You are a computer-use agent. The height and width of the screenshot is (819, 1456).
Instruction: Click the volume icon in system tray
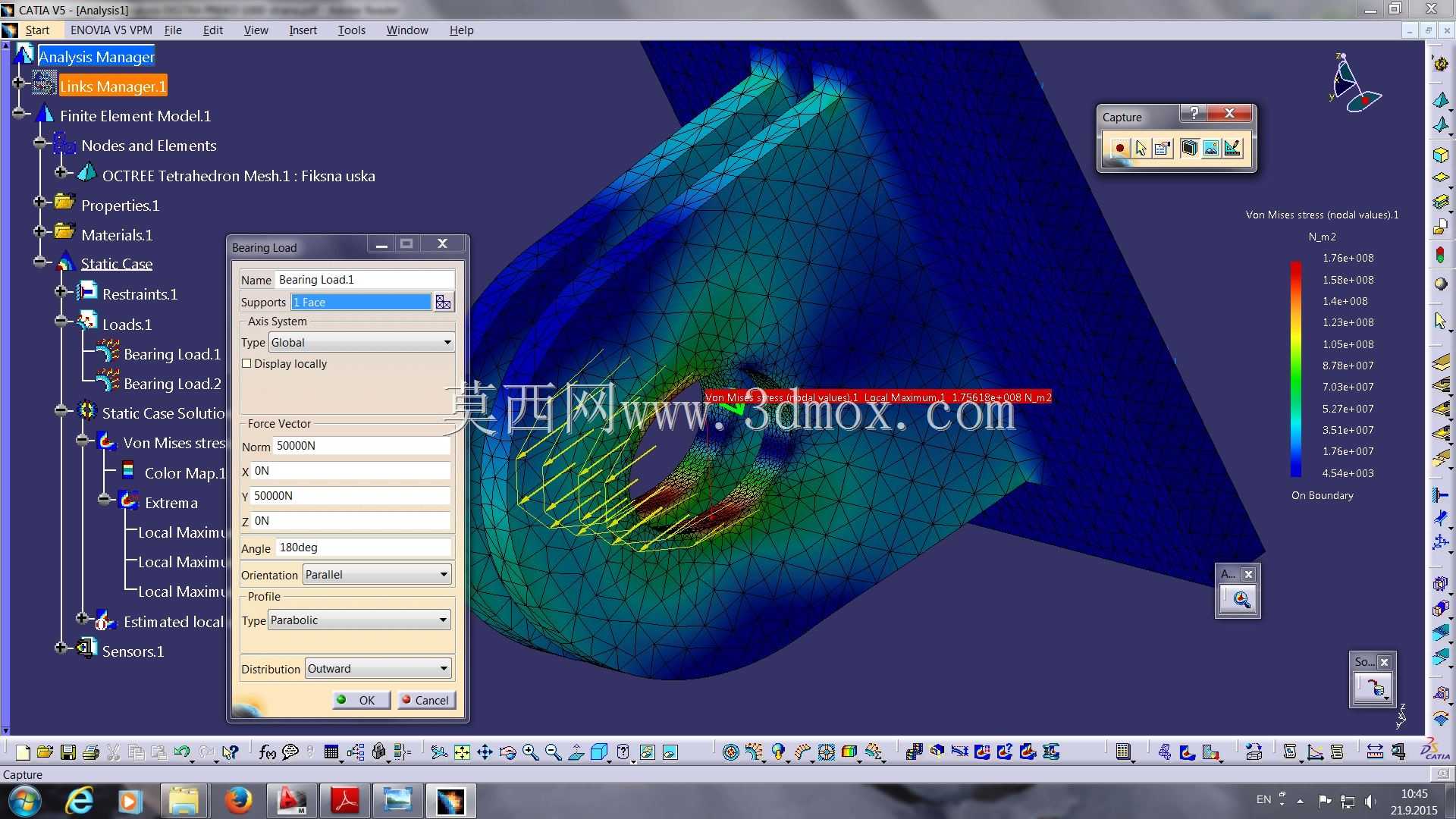pyautogui.click(x=1370, y=801)
